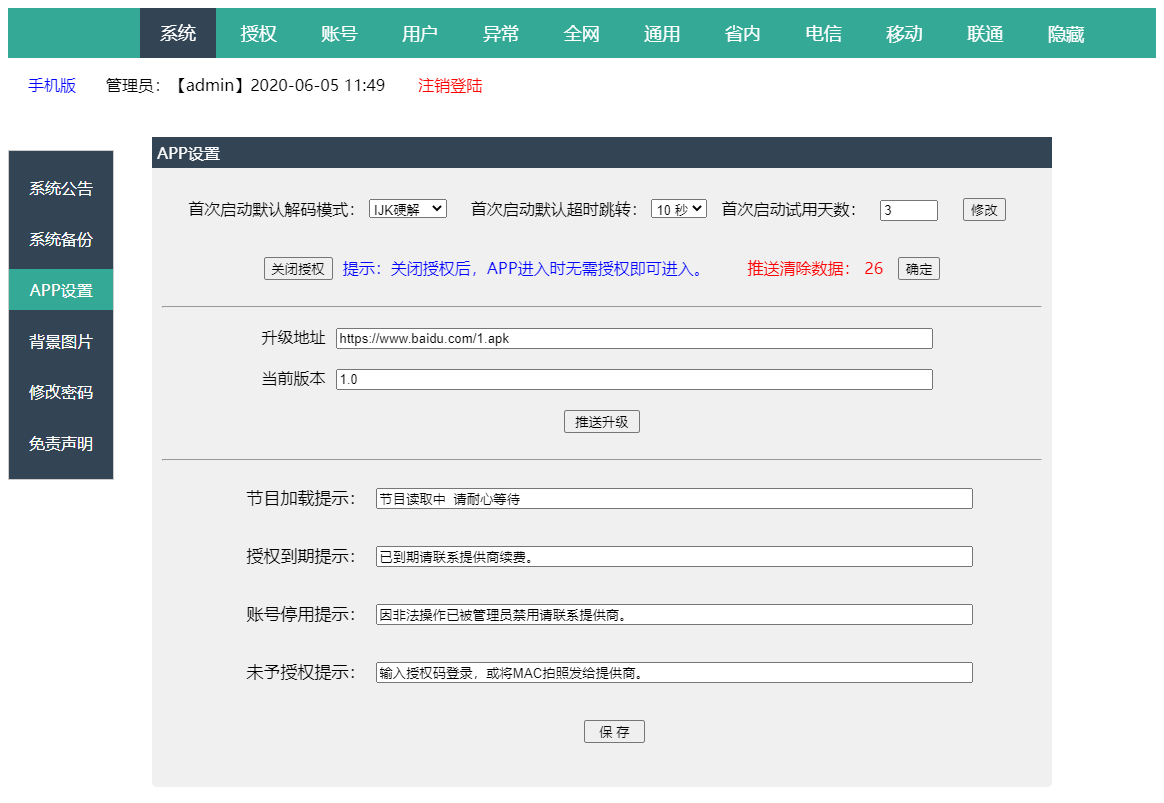The height and width of the screenshot is (803, 1164).
Task: Open the 授权 tab in top navigation
Action: (258, 34)
